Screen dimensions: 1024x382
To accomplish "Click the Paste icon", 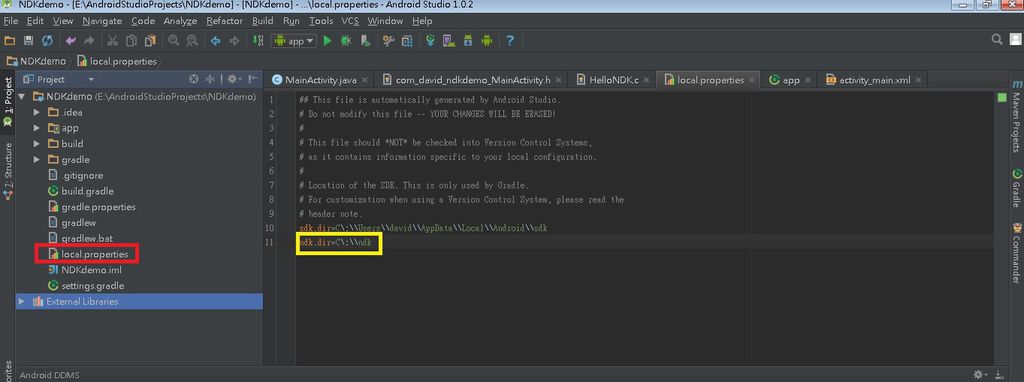I will pyautogui.click(x=150, y=40).
